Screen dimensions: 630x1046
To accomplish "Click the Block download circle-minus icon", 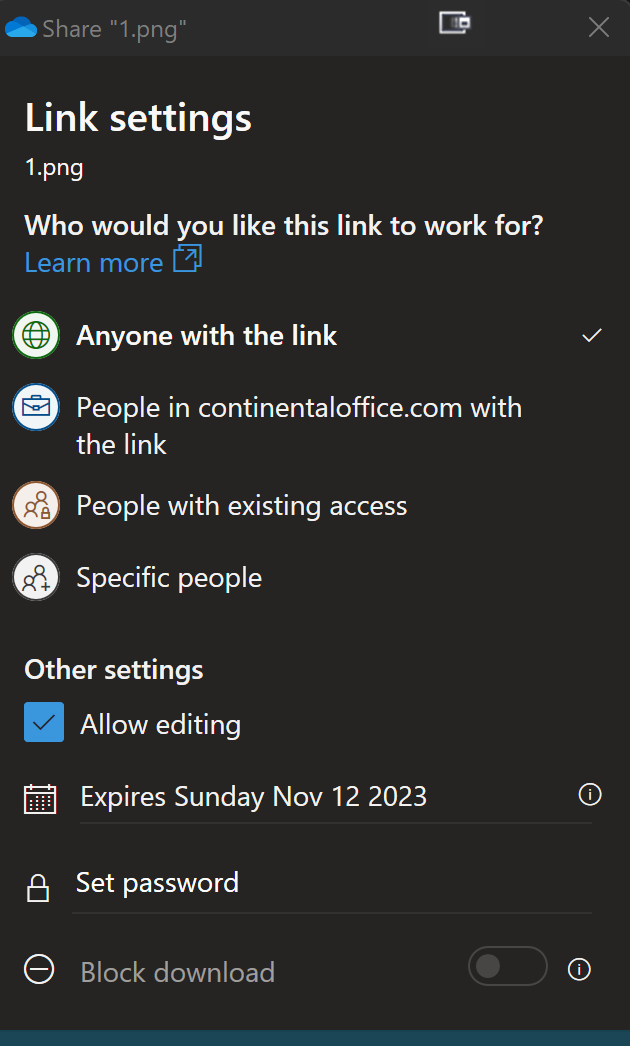I will 39,971.
